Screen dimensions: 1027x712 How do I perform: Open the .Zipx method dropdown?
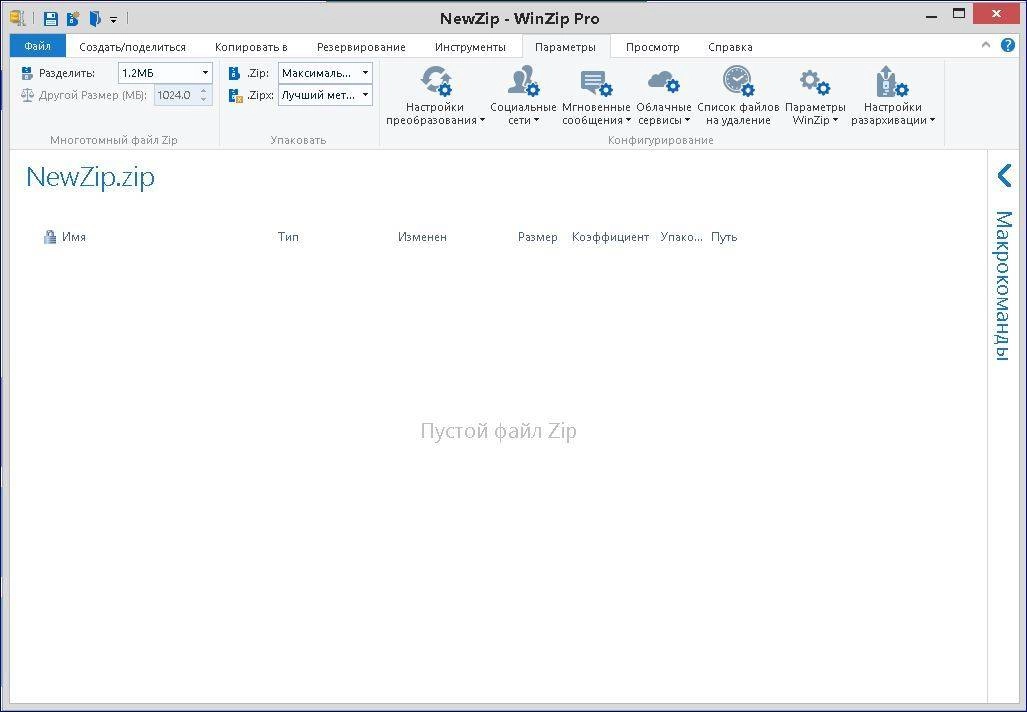click(326, 95)
